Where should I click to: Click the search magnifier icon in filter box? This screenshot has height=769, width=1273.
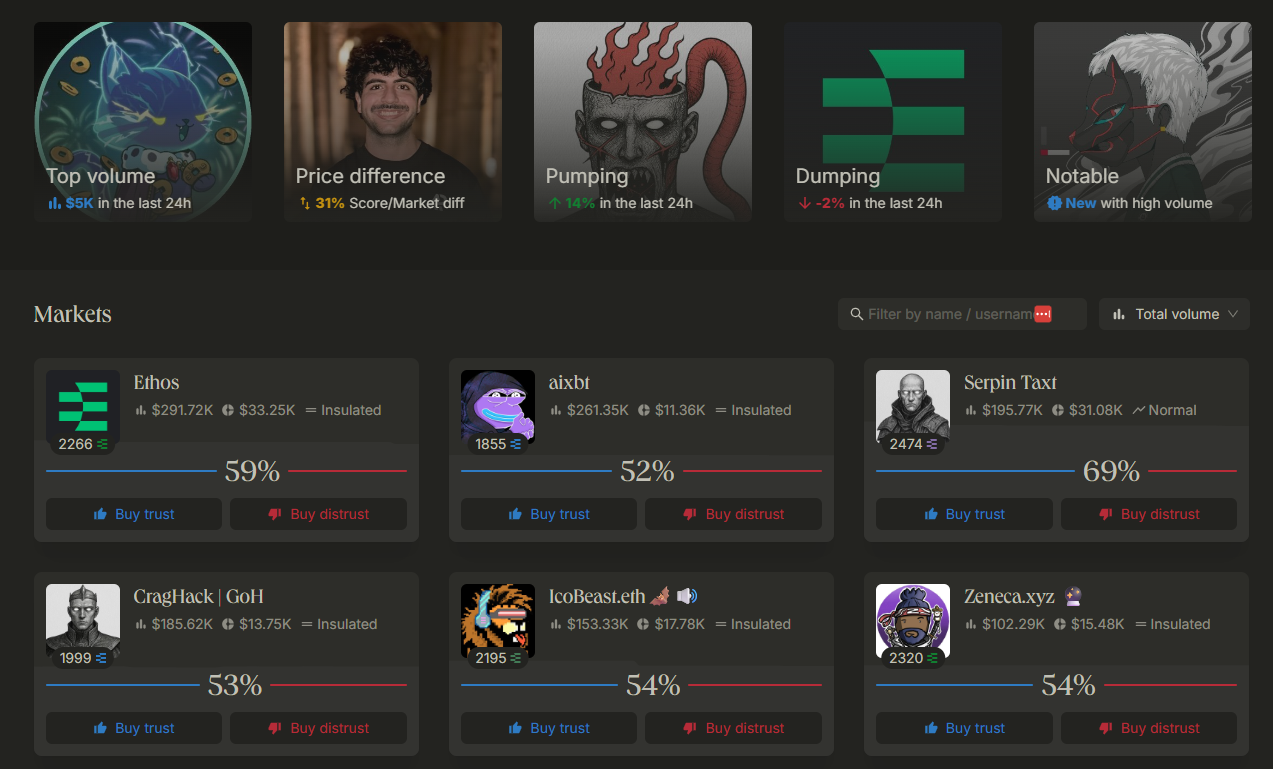pos(856,314)
